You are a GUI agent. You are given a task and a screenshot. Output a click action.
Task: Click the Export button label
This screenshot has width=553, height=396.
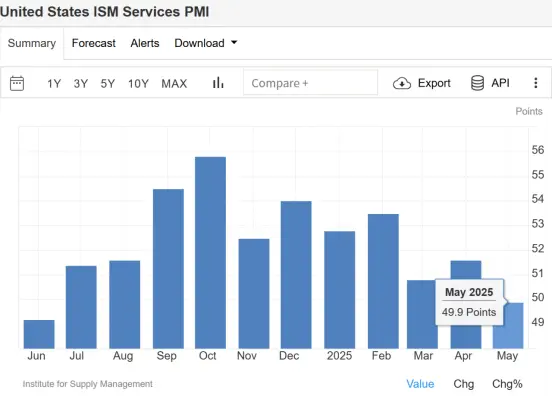(434, 83)
